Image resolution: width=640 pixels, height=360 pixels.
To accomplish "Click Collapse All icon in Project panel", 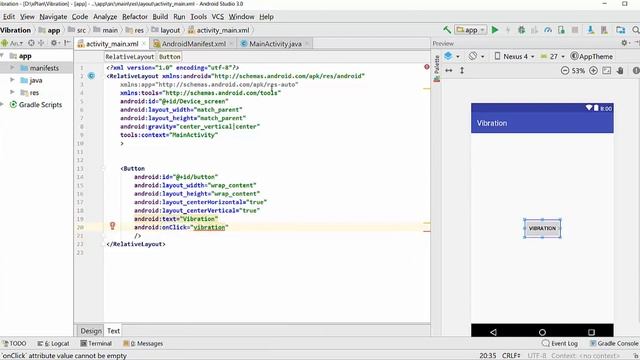I will (x=41, y=43).
